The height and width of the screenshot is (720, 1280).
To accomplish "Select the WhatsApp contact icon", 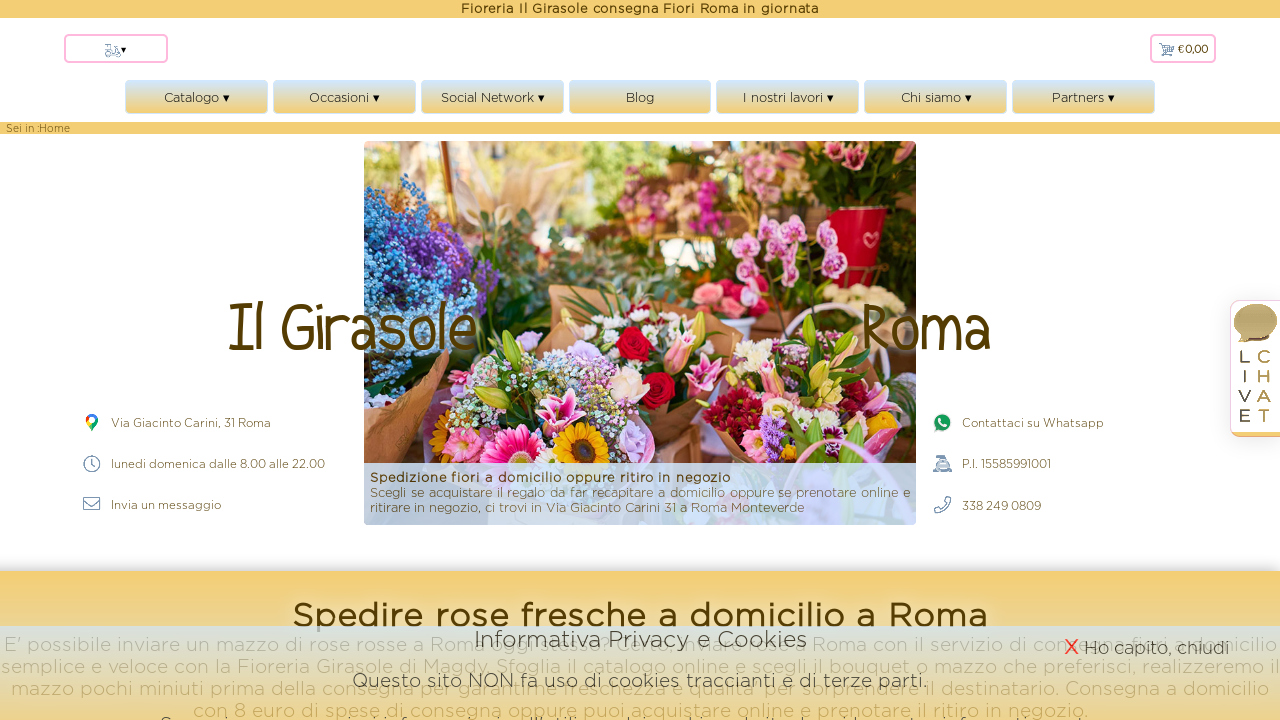I will coord(941,422).
